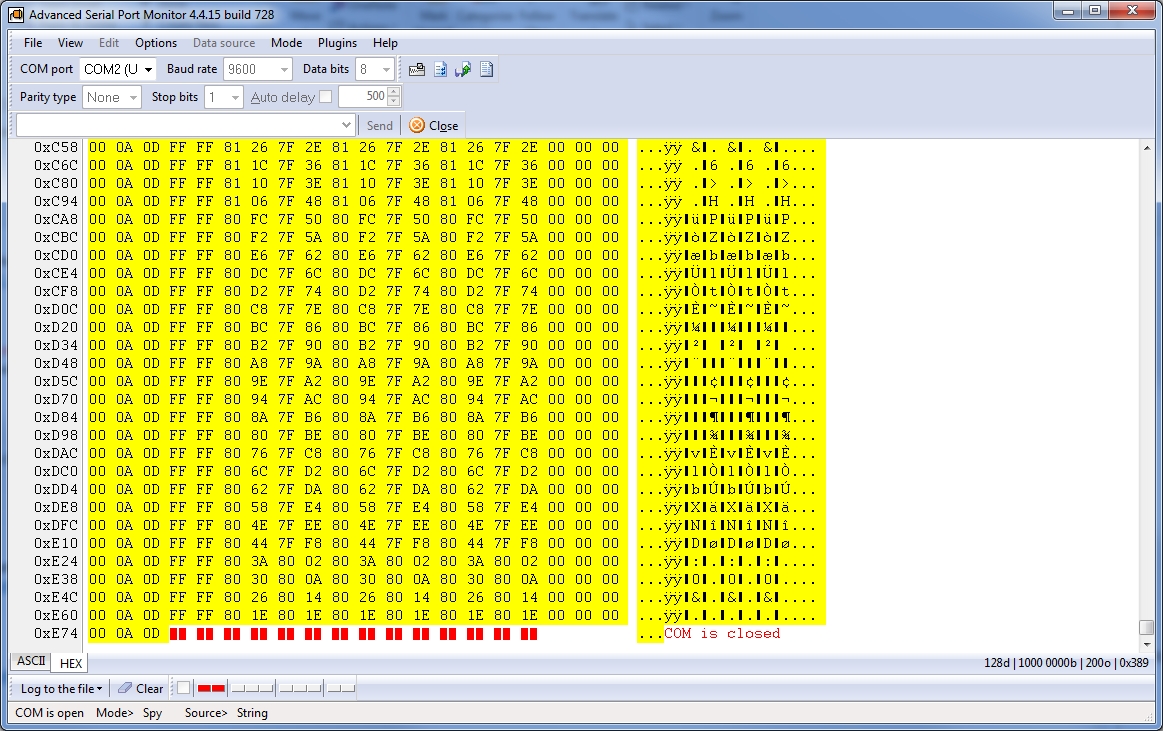Click the vertical scrollbar thumb
This screenshot has height=731, width=1163.
pyautogui.click(x=1146, y=627)
